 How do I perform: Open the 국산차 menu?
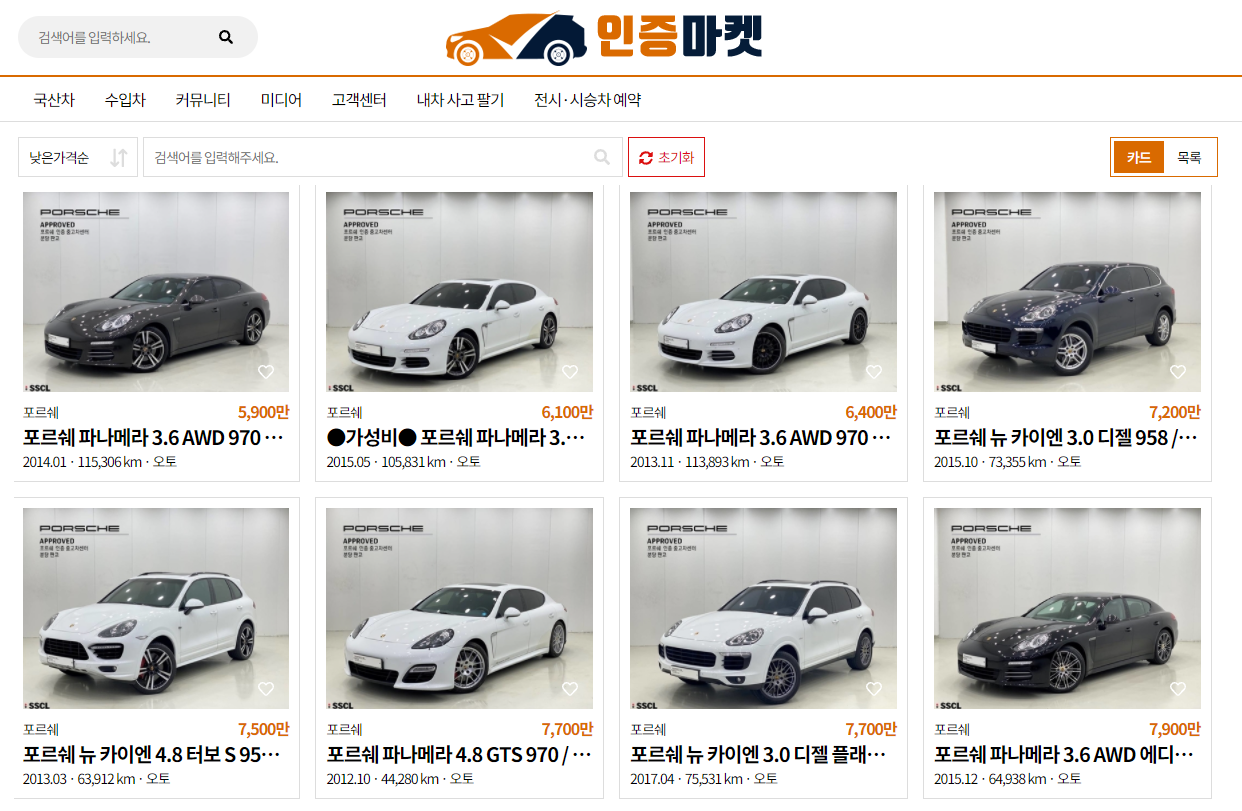[54, 100]
